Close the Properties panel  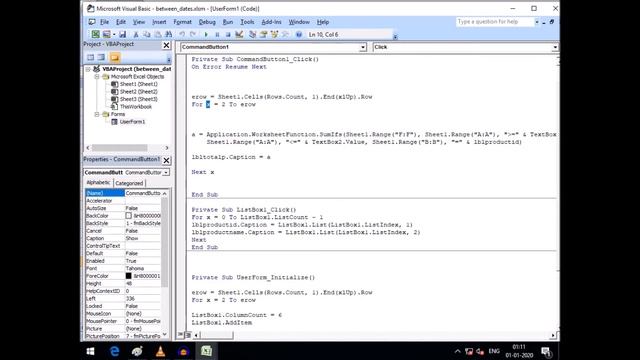[x=167, y=160]
